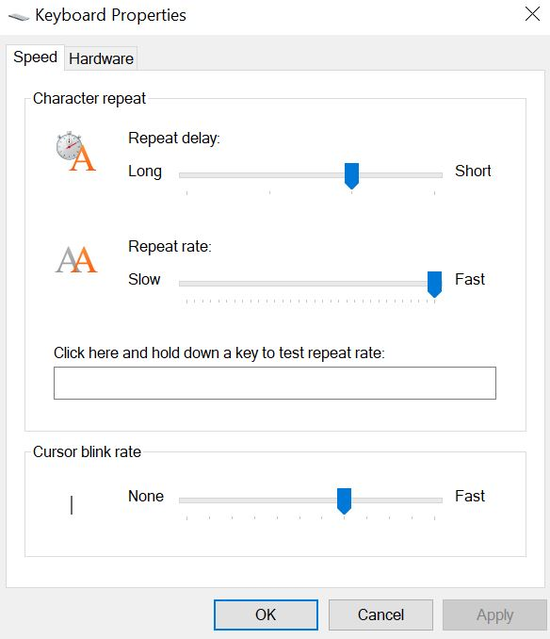Screen dimensions: 550x639
Task: Click the repeat rate test text box
Action: coord(275,383)
